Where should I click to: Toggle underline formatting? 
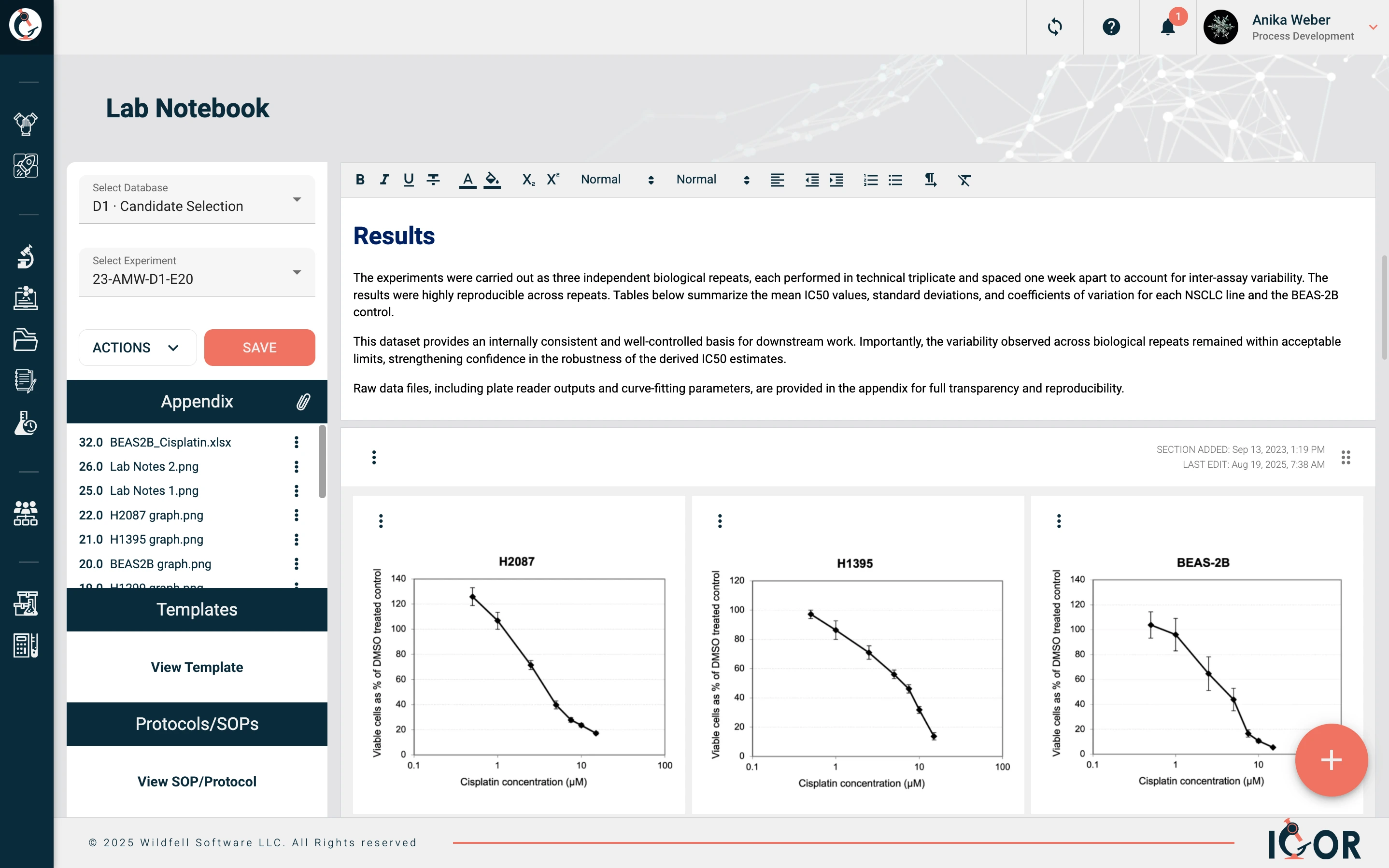[408, 180]
